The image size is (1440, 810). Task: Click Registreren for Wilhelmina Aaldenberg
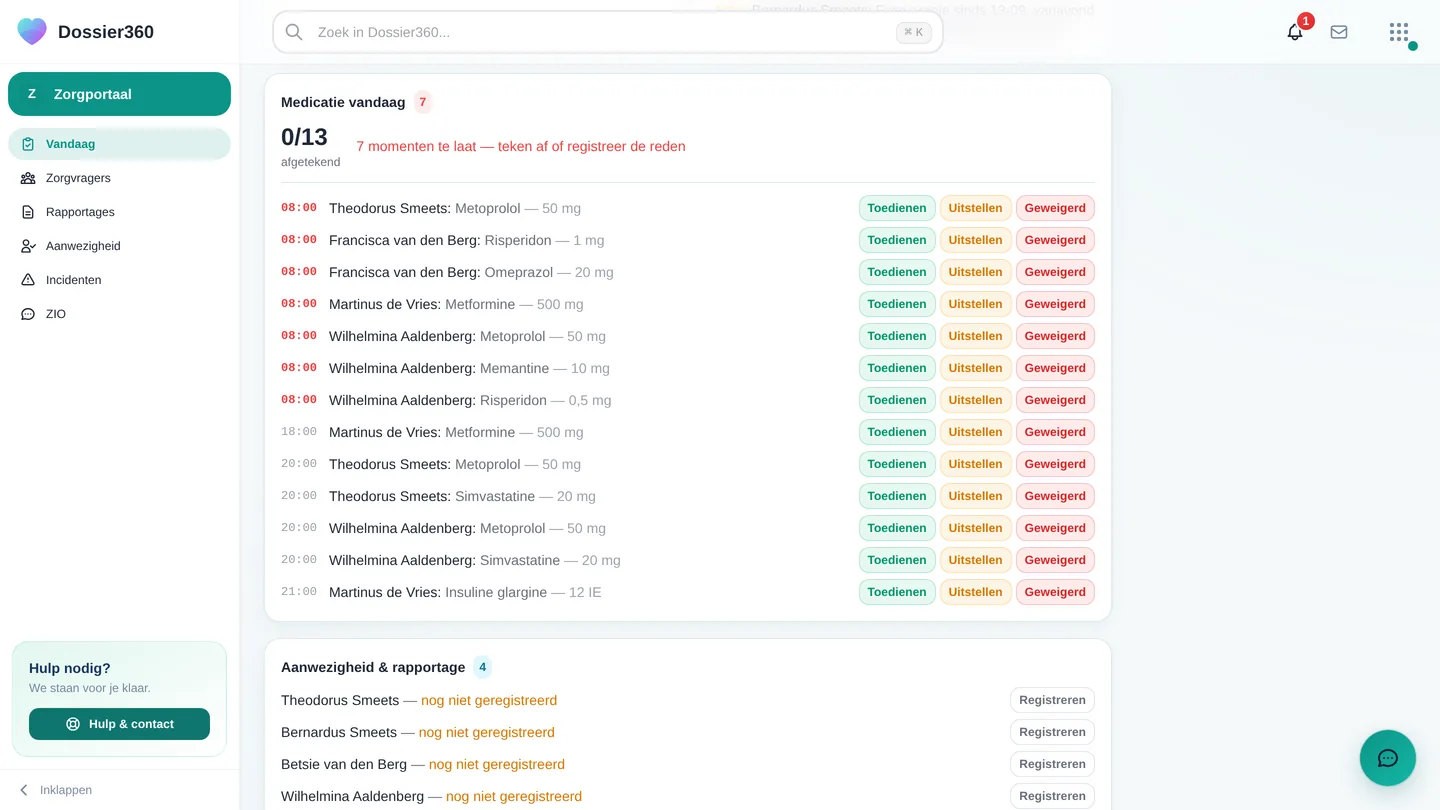1052,796
